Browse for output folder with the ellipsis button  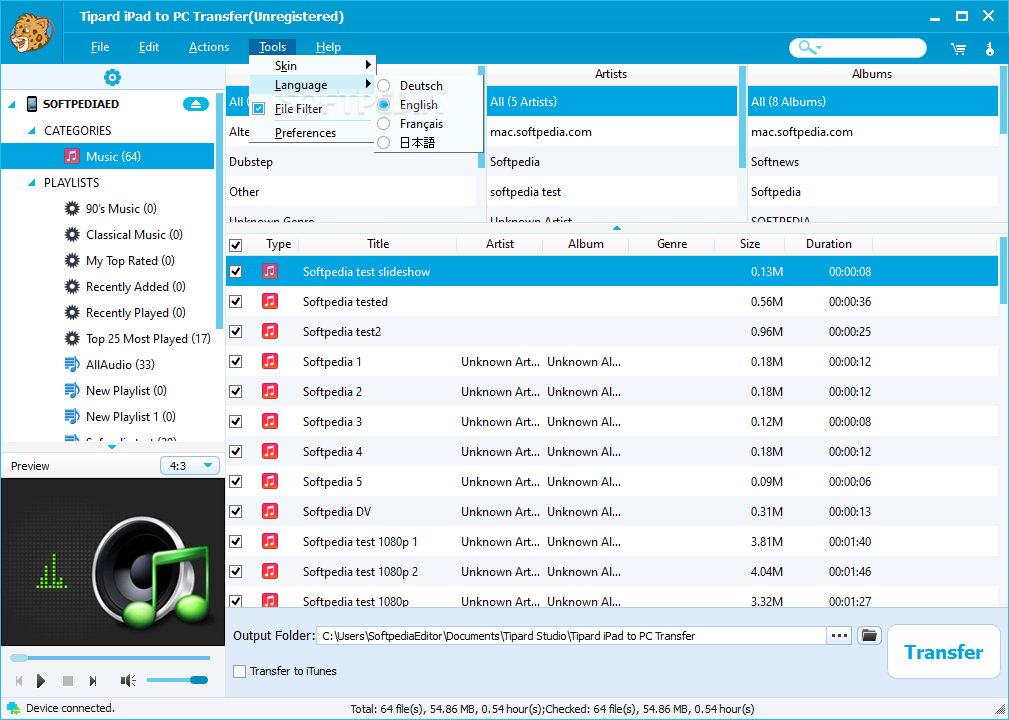point(839,636)
